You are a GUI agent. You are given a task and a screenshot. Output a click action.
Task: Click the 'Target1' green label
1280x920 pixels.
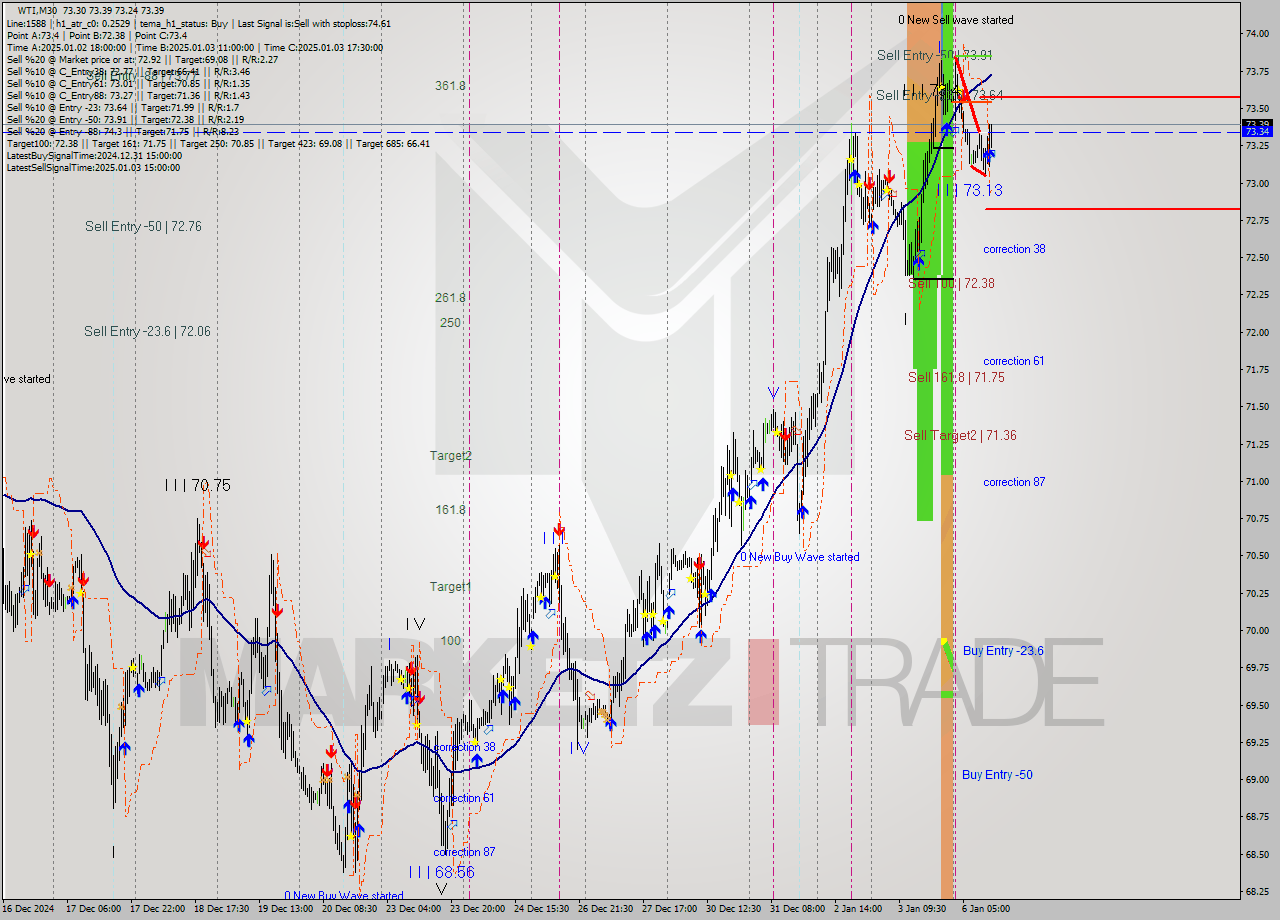[450, 587]
